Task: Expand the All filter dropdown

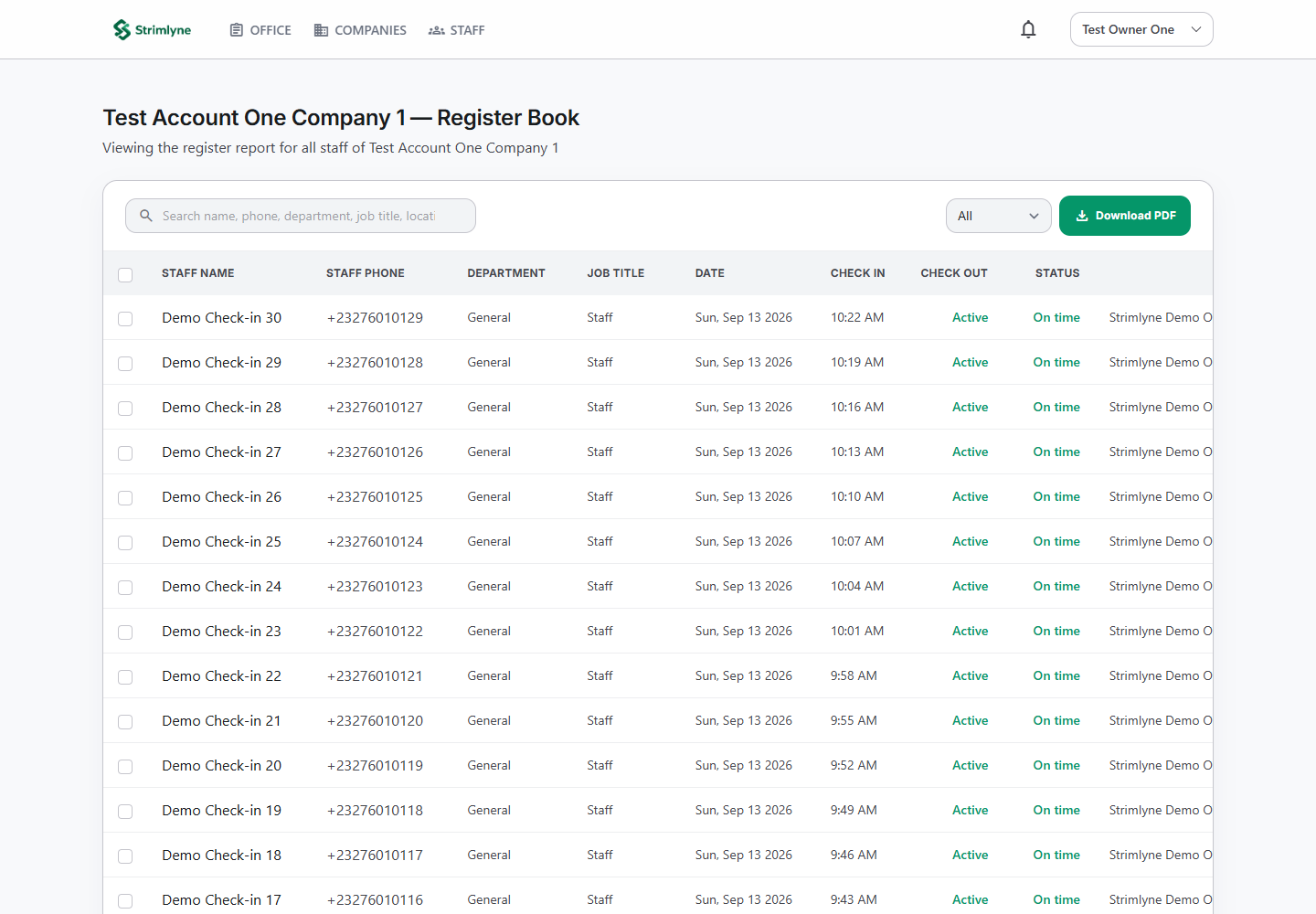Action: 998,216
